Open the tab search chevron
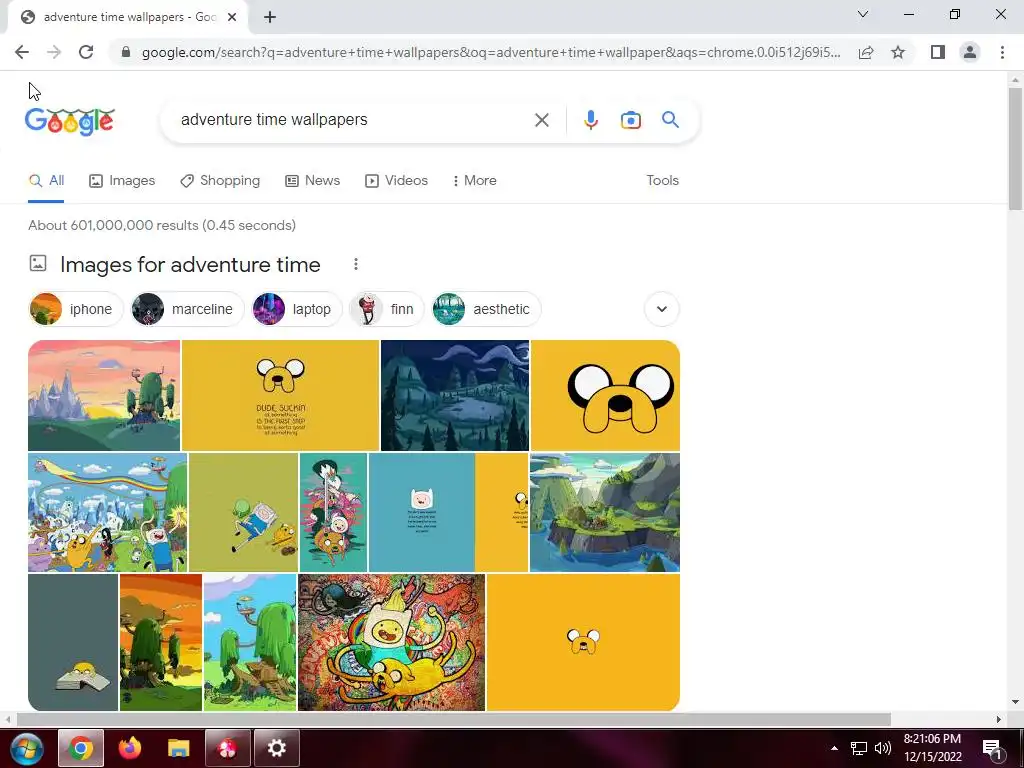1024x768 pixels. [863, 14]
